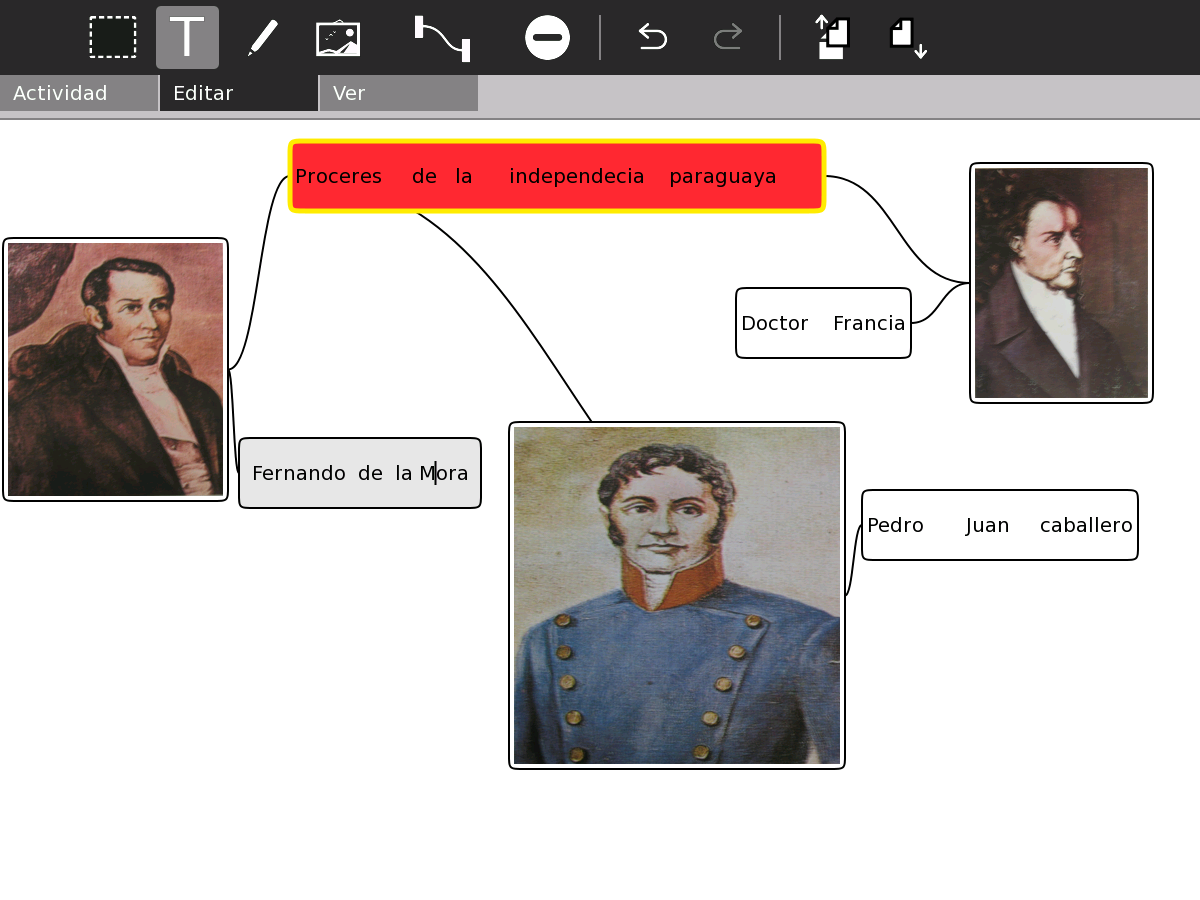1200x900 pixels.
Task: Click the paste page-down-arrow icon
Action: pyautogui.click(x=908, y=37)
